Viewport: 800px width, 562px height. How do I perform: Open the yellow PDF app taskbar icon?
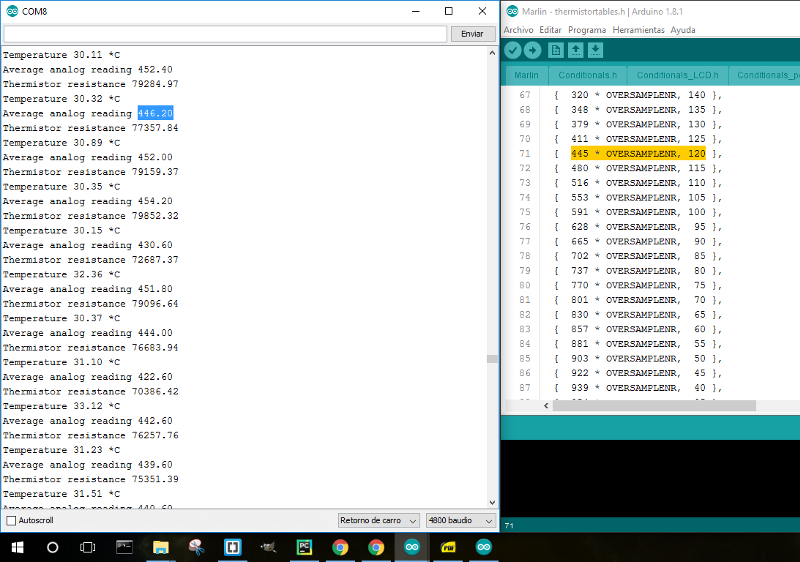[448, 547]
